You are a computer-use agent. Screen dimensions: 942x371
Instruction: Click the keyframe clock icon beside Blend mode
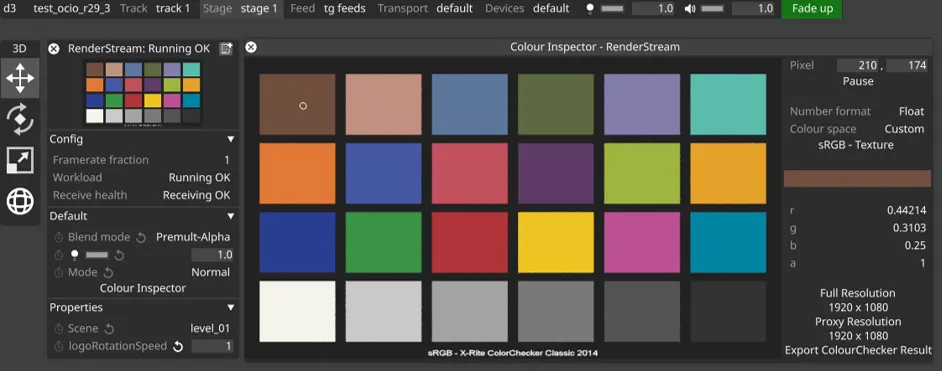click(x=59, y=237)
